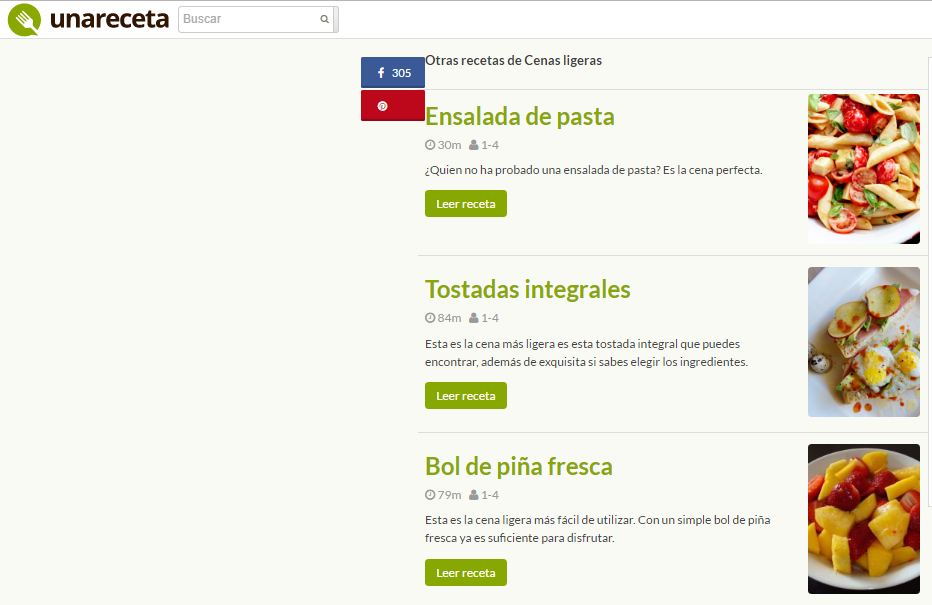Click the page's vertical scrollbar

928,300
